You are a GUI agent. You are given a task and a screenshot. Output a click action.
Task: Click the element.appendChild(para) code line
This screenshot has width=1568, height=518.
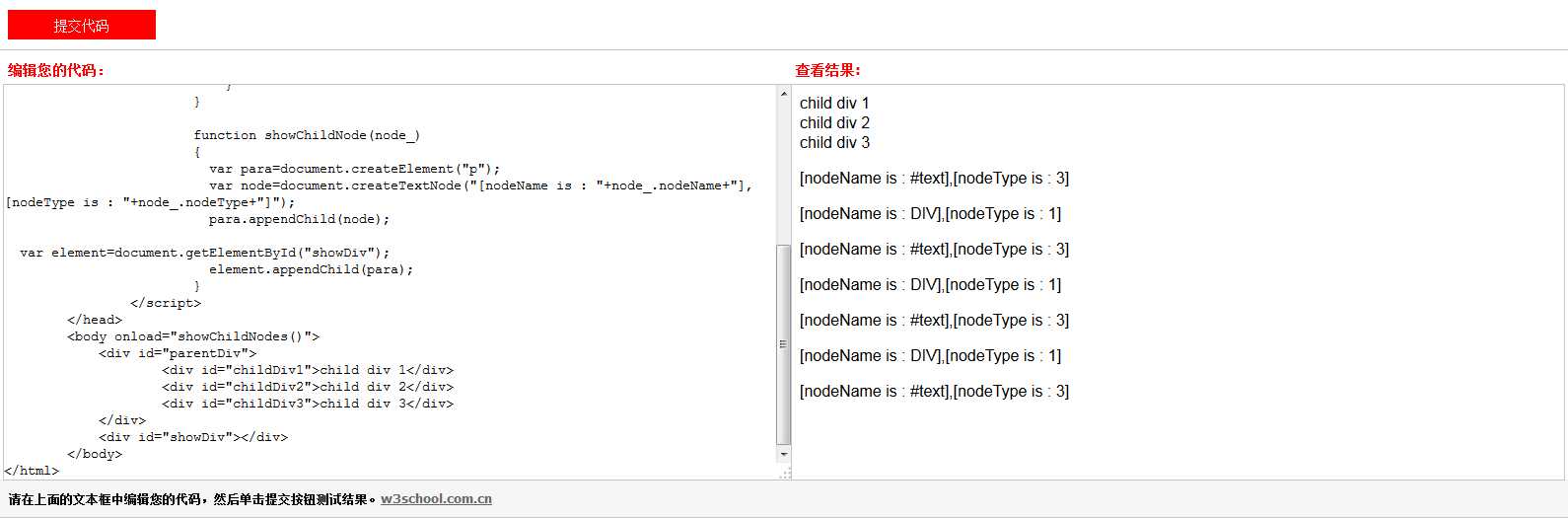tap(311, 269)
